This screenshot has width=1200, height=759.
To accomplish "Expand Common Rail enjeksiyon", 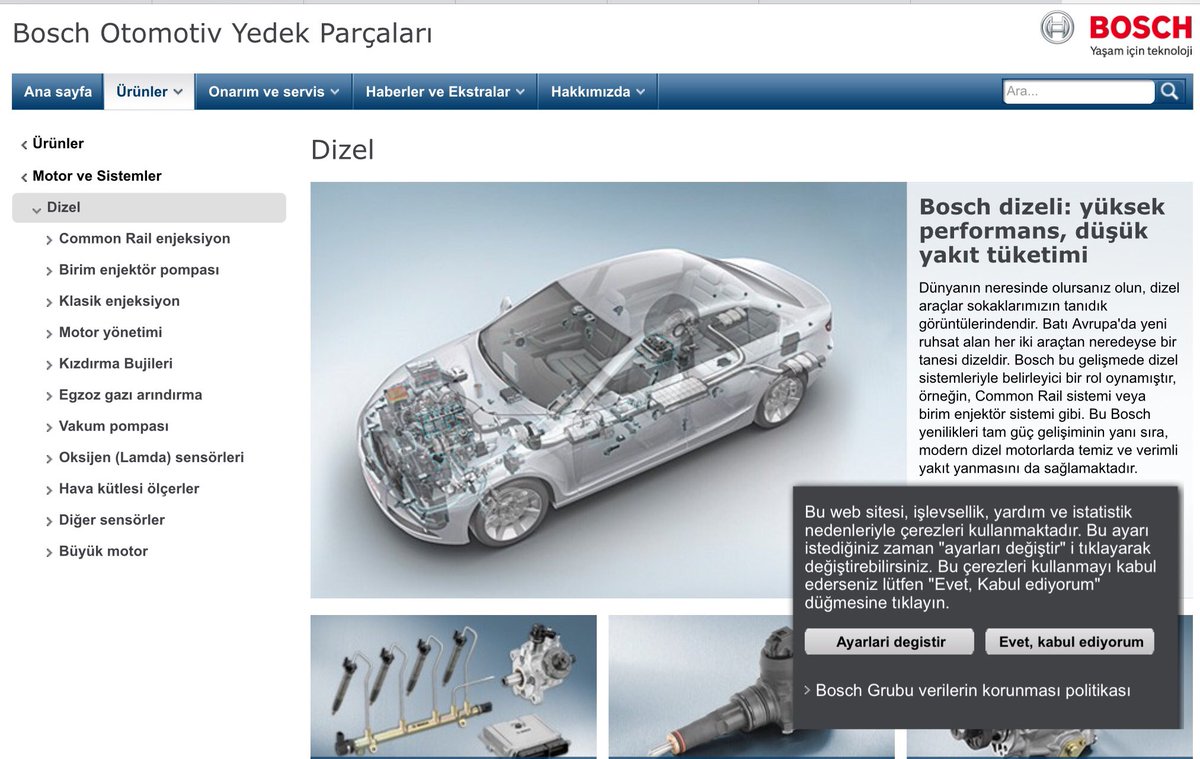I will pyautogui.click(x=144, y=239).
